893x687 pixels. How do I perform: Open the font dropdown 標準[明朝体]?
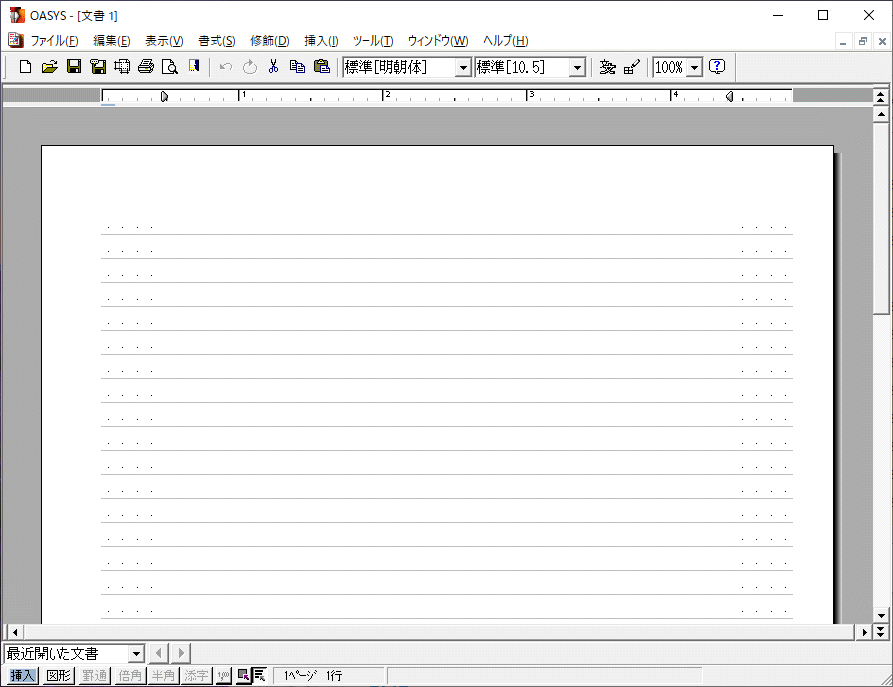(x=463, y=68)
